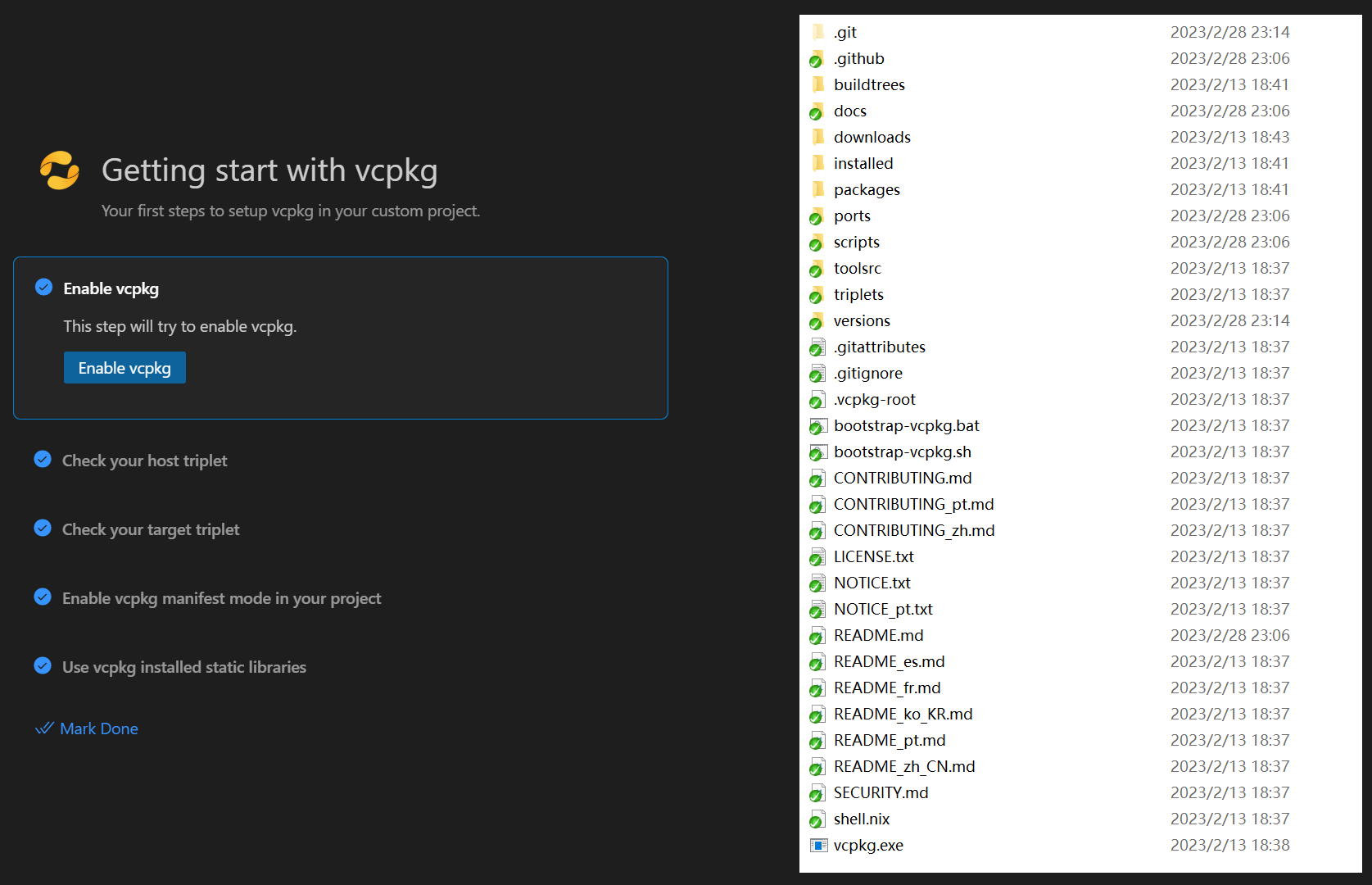
Task: Select the downloads folder icon
Action: (817, 137)
